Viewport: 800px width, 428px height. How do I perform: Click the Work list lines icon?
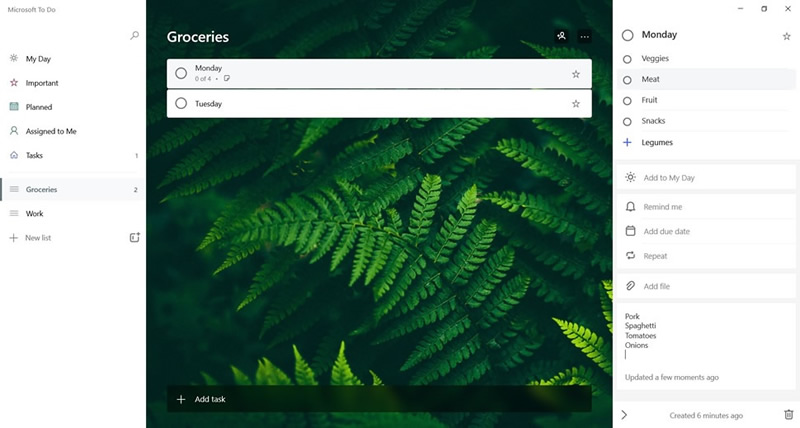[14, 213]
